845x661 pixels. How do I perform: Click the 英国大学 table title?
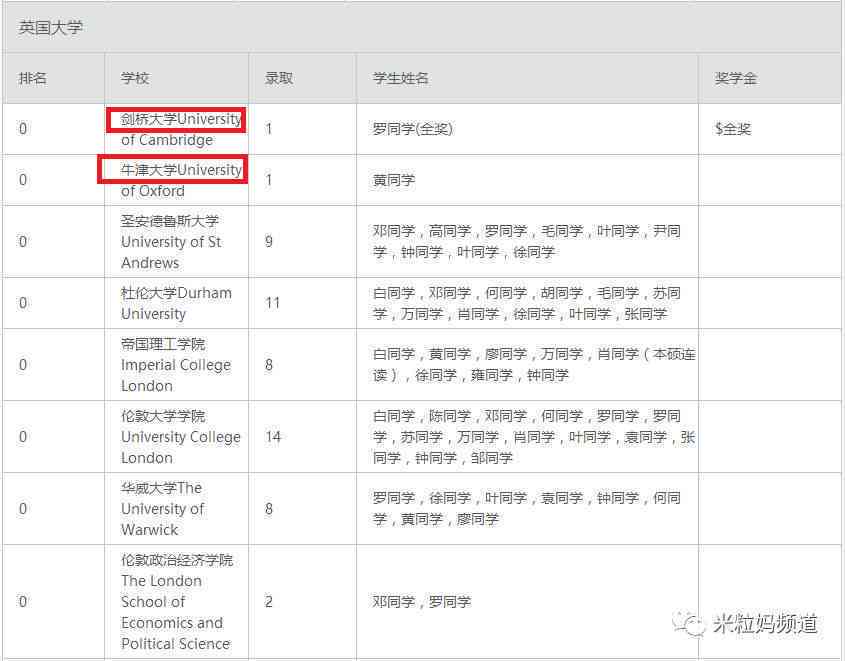51,27
